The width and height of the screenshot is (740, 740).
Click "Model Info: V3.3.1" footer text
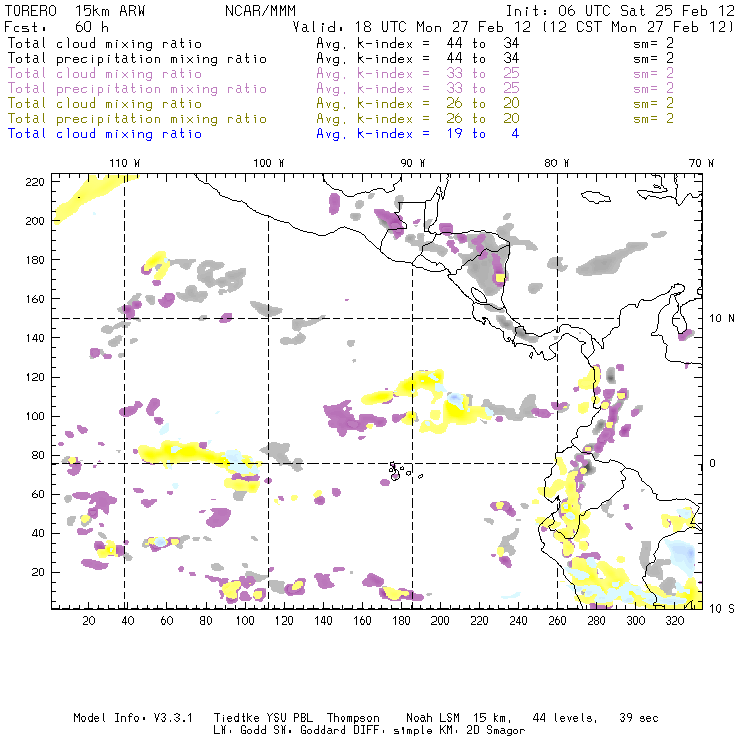[133, 718]
